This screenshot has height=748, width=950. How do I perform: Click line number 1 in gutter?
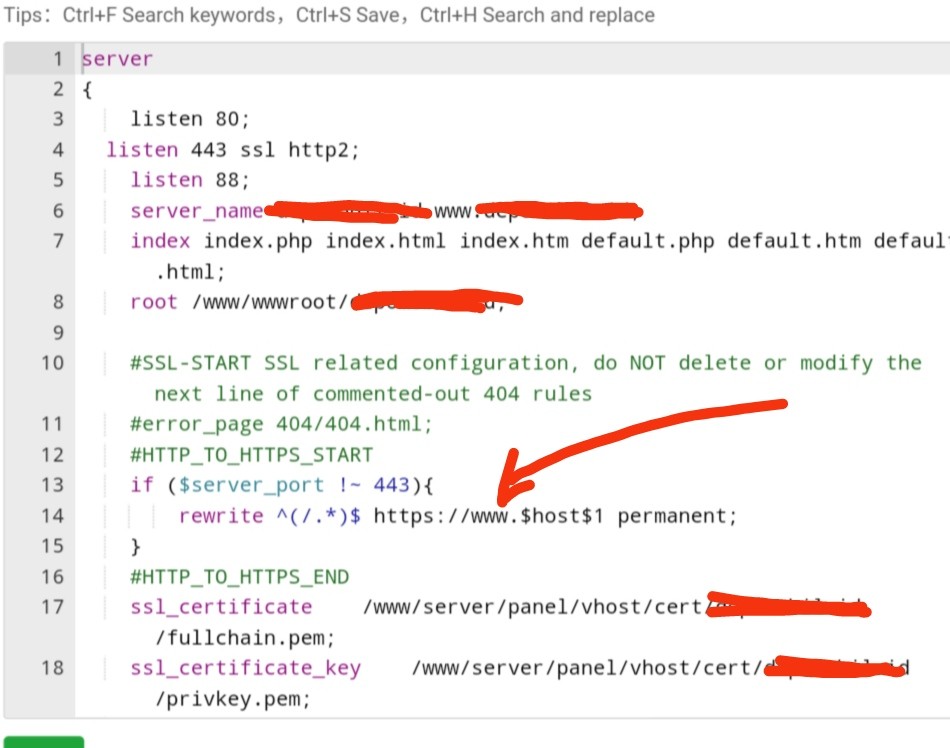[x=58, y=59]
